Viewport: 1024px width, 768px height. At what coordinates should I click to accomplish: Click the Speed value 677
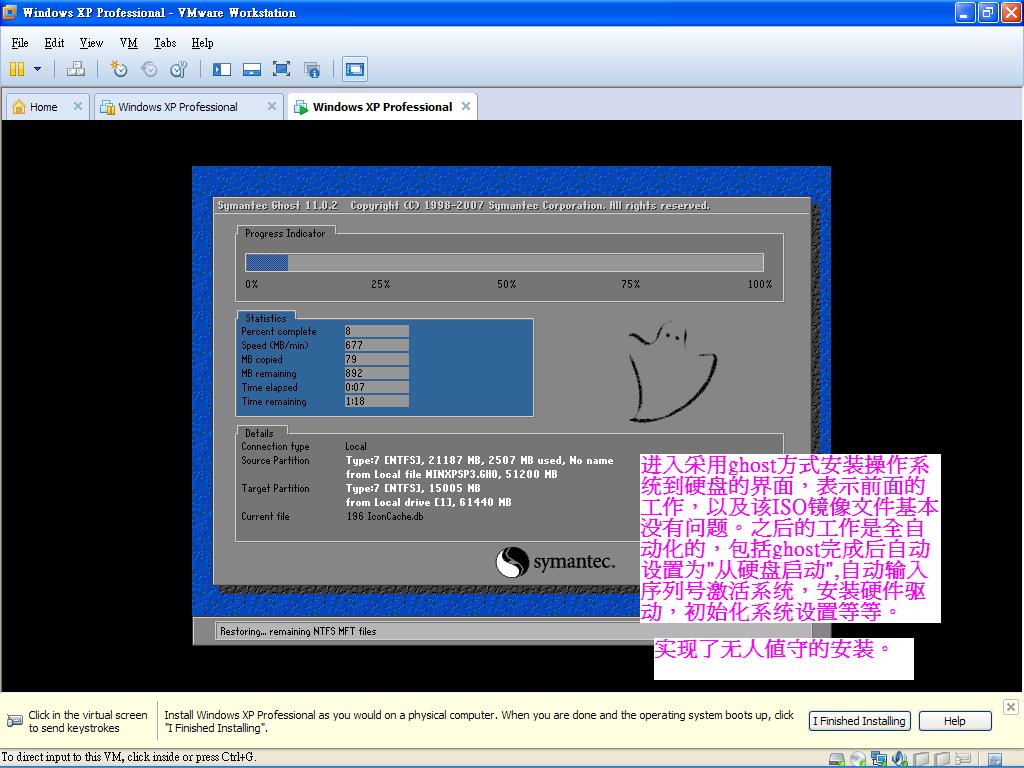[376, 345]
